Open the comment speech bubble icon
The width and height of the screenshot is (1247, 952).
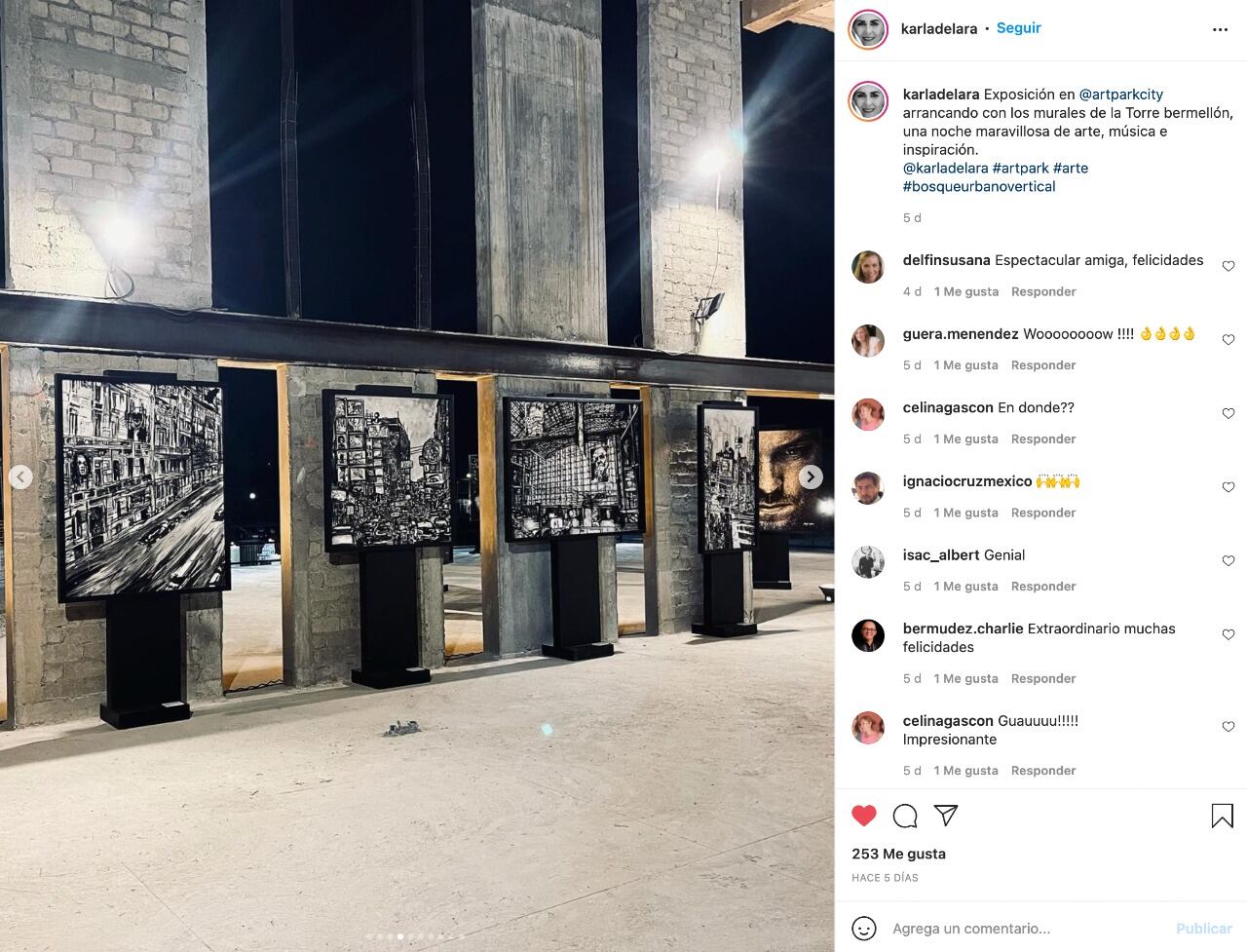pyautogui.click(x=905, y=816)
